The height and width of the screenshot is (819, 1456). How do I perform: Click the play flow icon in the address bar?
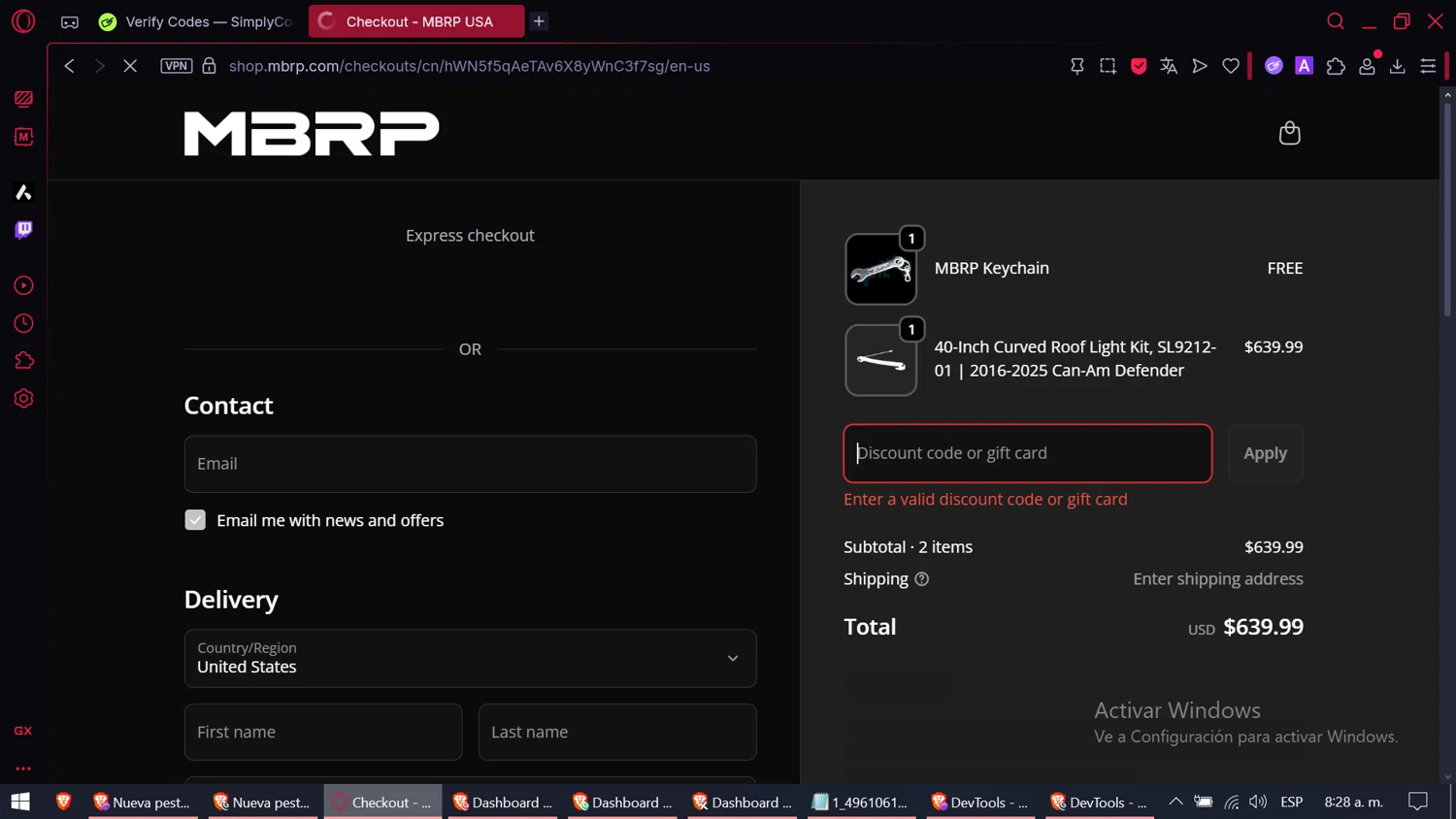1200,66
